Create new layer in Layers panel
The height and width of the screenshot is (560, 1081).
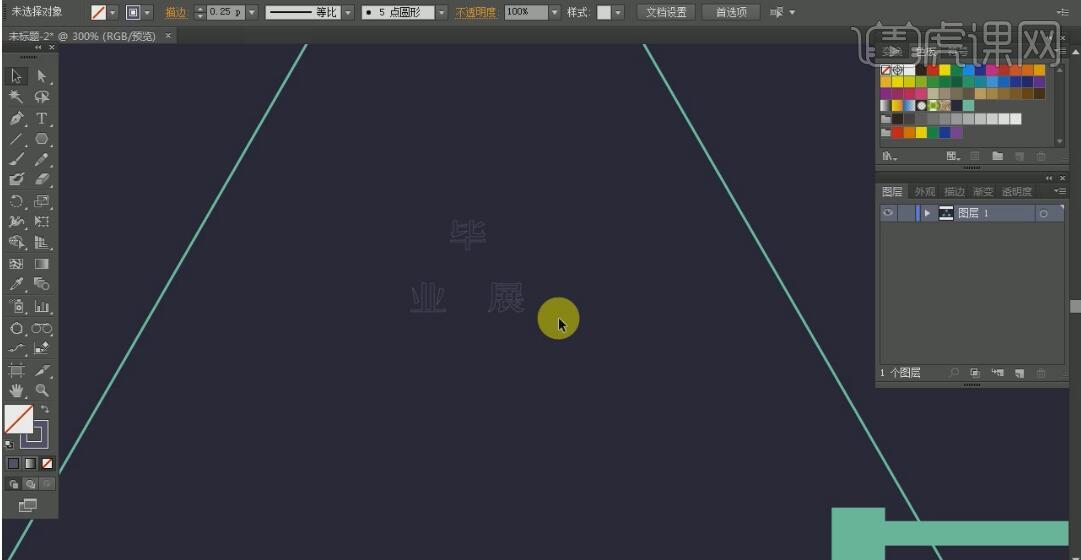tap(1019, 373)
